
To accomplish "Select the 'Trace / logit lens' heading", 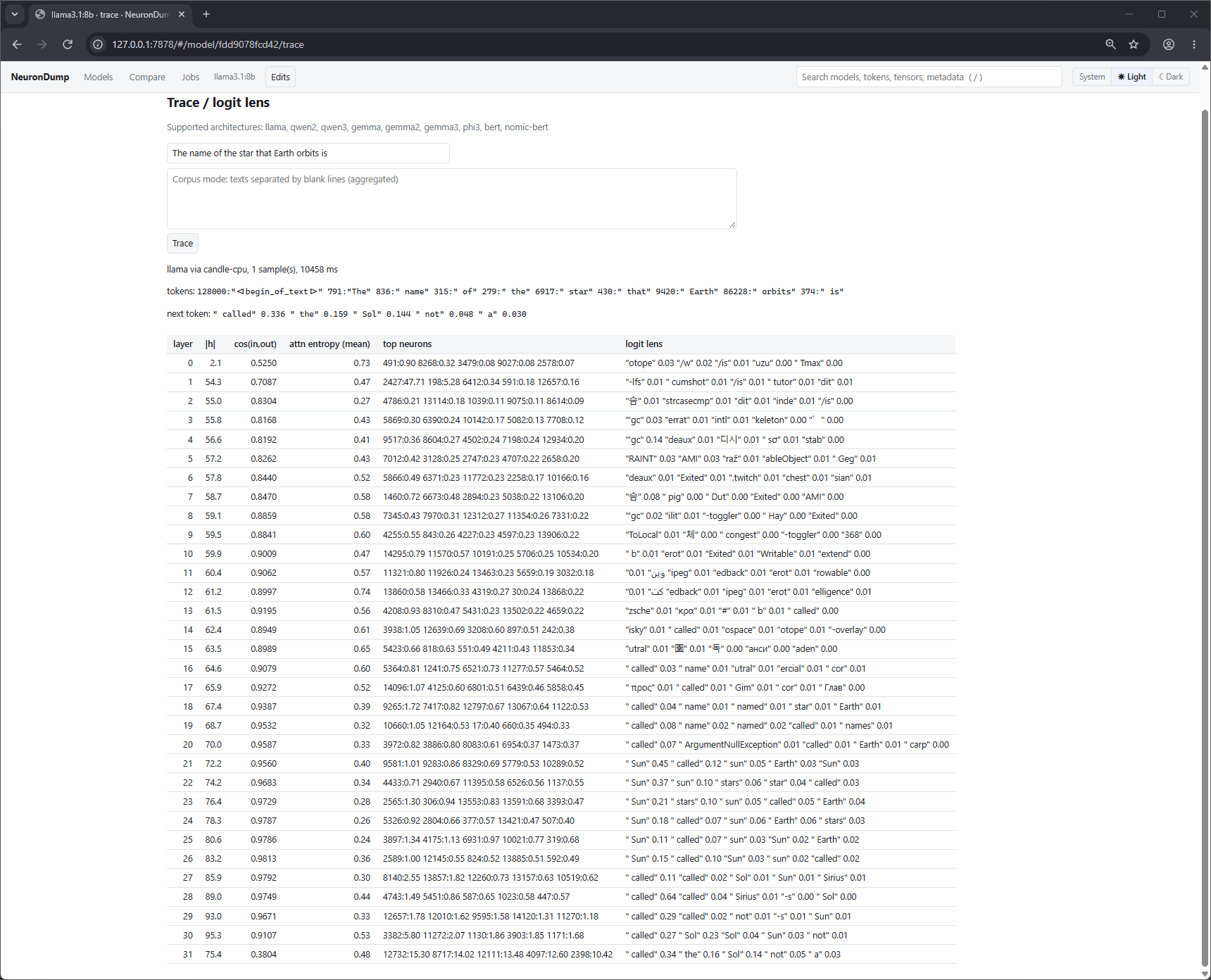I will click(218, 103).
